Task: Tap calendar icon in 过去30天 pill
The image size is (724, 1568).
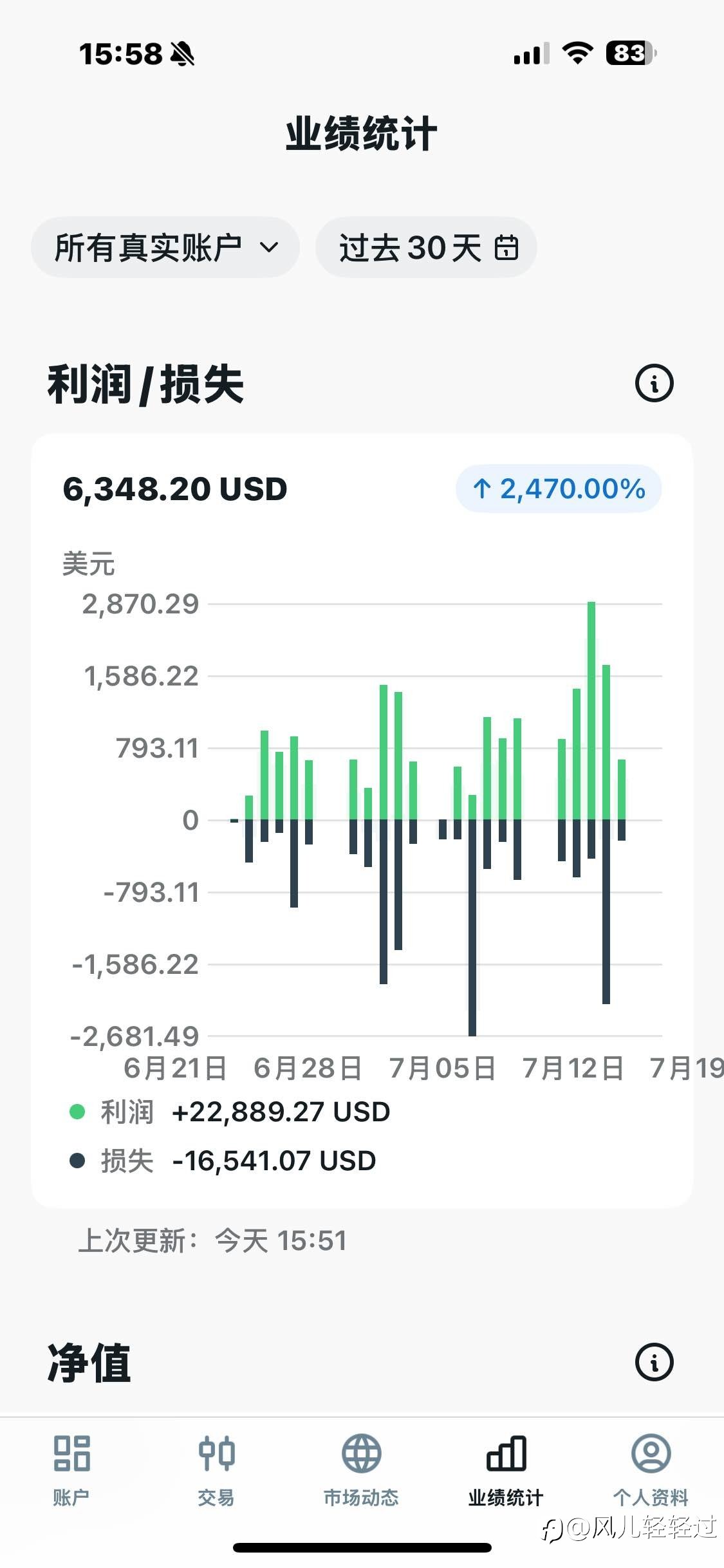Action: coord(506,248)
